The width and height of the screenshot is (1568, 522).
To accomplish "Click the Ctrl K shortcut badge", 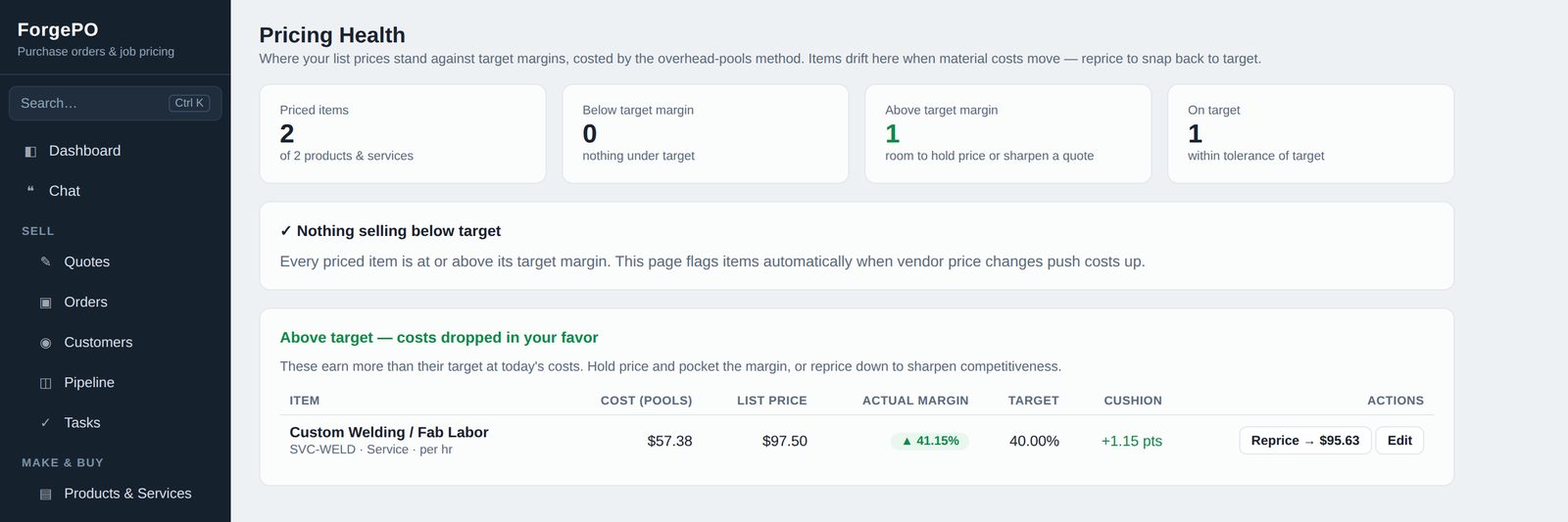I will (189, 103).
